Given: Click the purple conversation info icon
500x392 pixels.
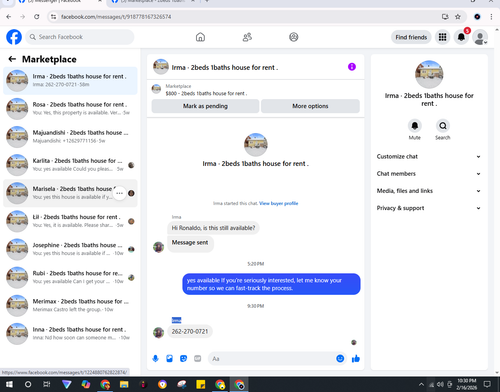Looking at the screenshot, I should [x=352, y=67].
